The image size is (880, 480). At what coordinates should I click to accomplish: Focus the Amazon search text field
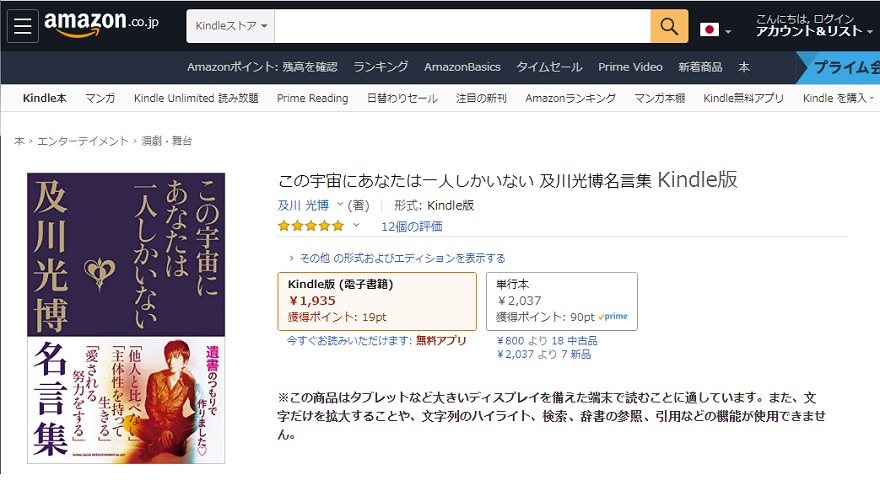tap(462, 26)
